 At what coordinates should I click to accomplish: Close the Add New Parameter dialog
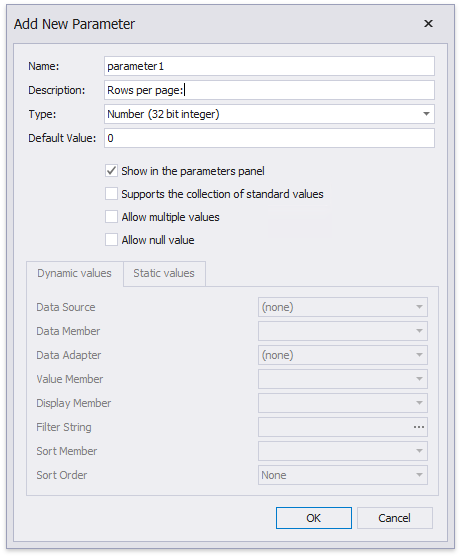428,23
